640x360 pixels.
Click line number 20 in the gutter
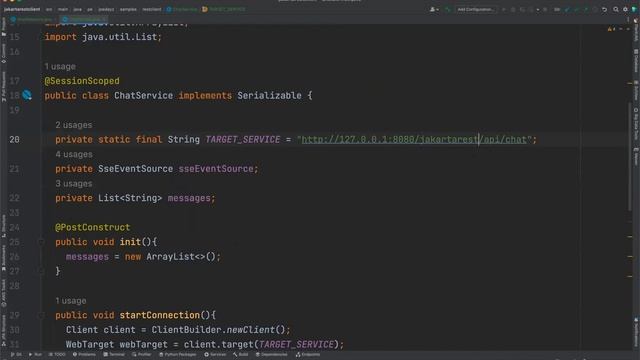pos(14,140)
